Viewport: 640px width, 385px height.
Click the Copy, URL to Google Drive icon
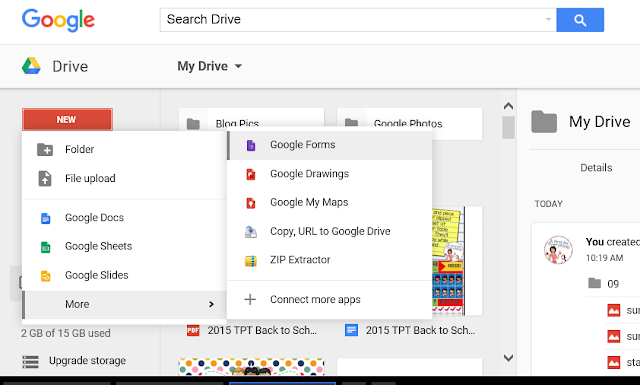(x=251, y=231)
